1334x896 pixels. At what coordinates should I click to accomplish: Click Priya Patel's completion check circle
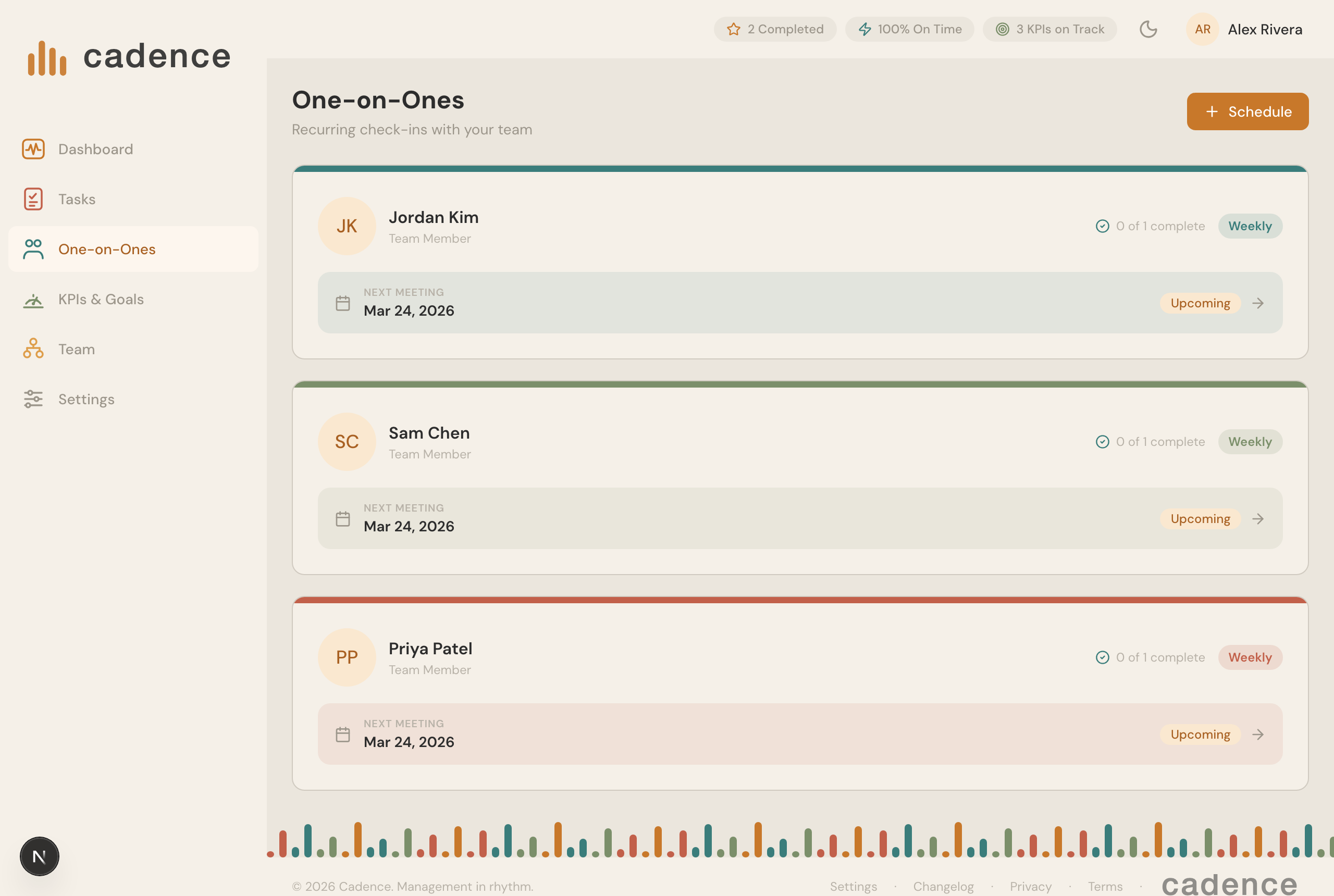point(1102,657)
